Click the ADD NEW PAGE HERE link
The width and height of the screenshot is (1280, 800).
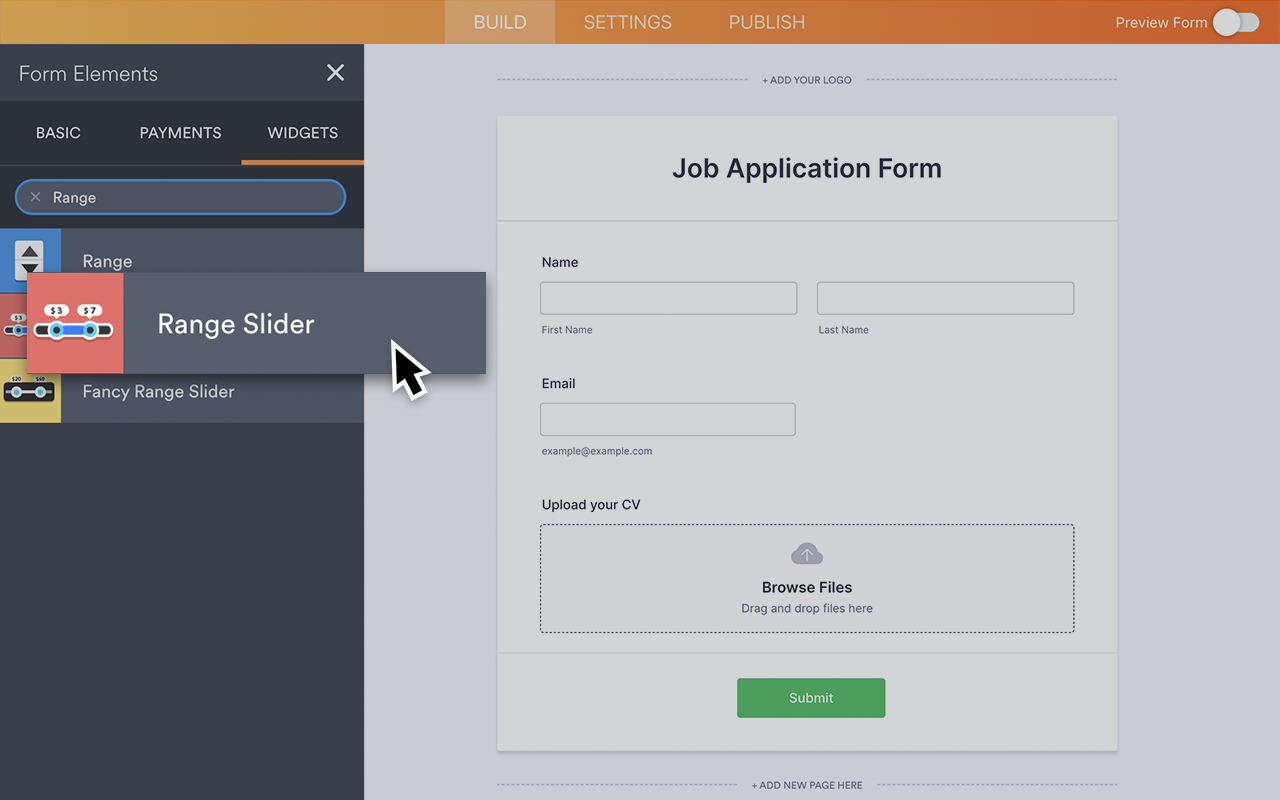point(807,785)
